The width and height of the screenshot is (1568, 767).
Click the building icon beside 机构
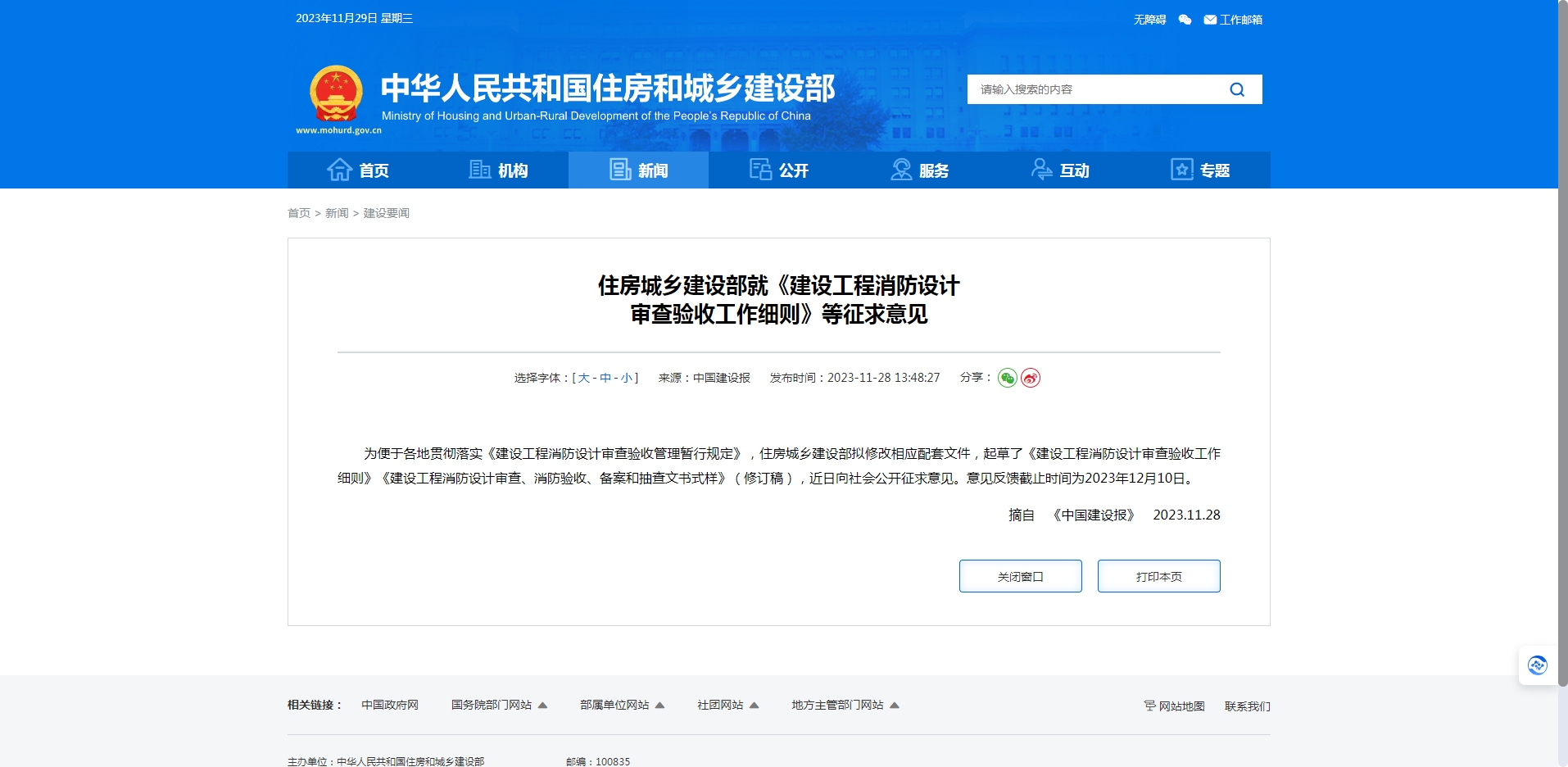pyautogui.click(x=480, y=170)
